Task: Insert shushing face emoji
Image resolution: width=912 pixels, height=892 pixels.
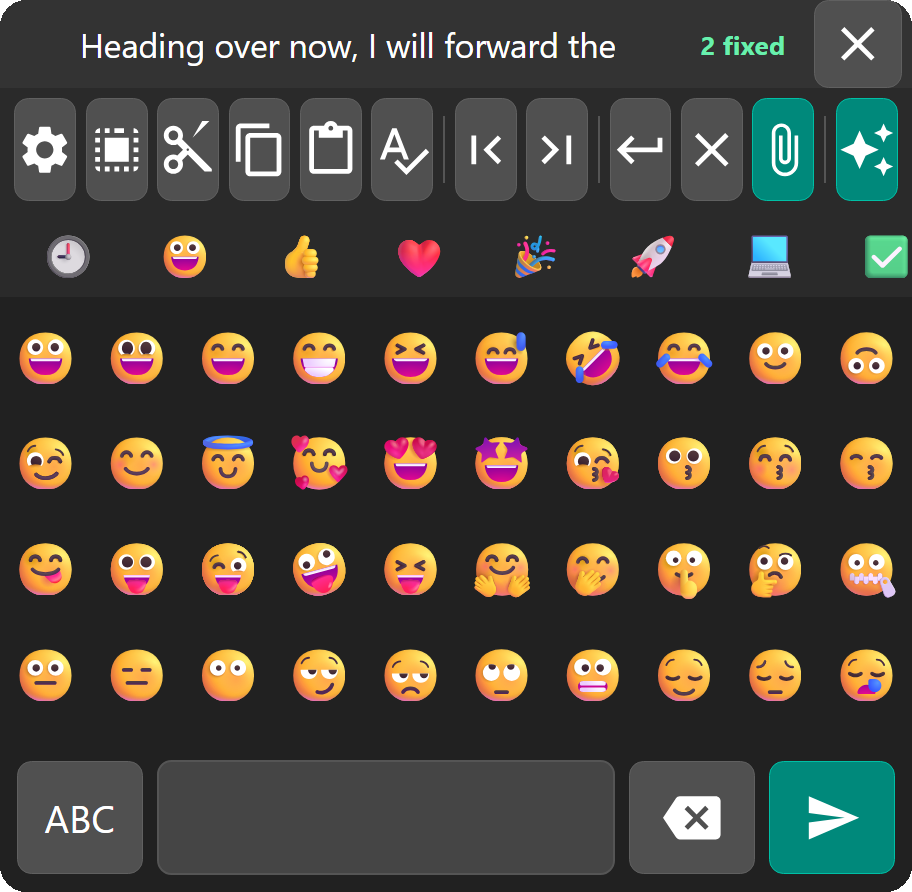Action: click(x=684, y=570)
